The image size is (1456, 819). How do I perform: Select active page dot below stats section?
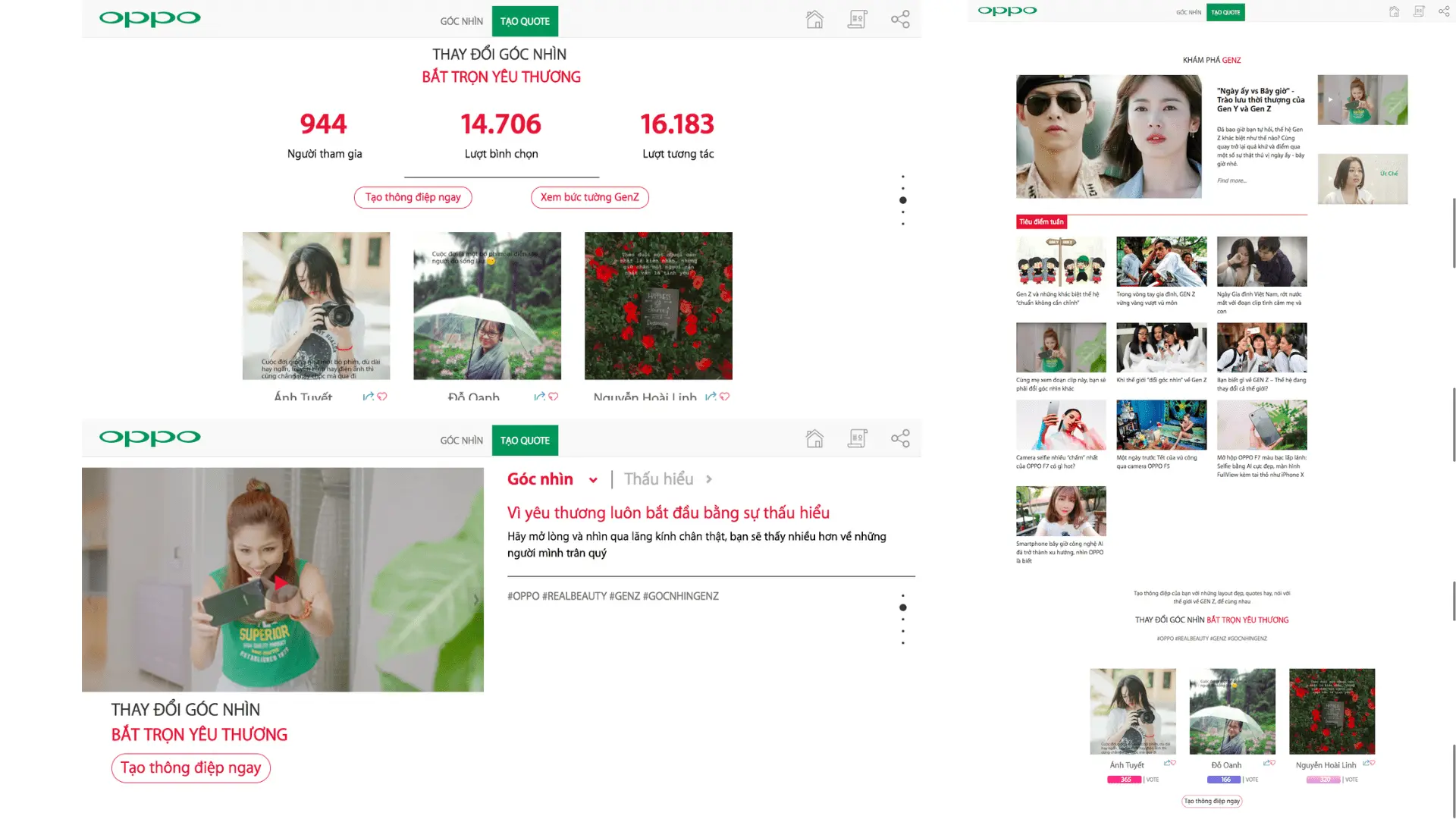[x=902, y=200]
